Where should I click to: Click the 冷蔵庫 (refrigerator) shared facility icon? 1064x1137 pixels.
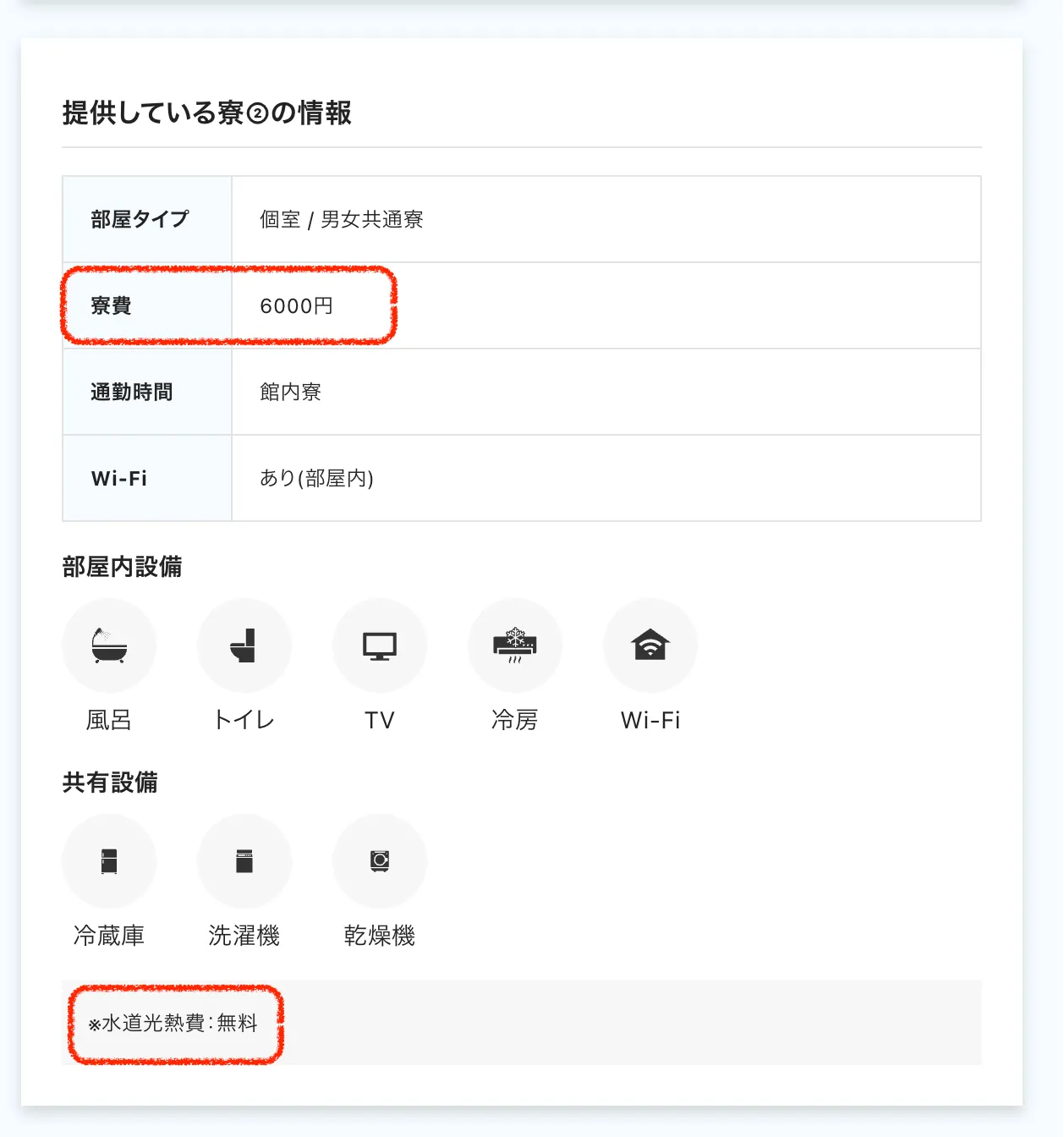click(x=109, y=860)
